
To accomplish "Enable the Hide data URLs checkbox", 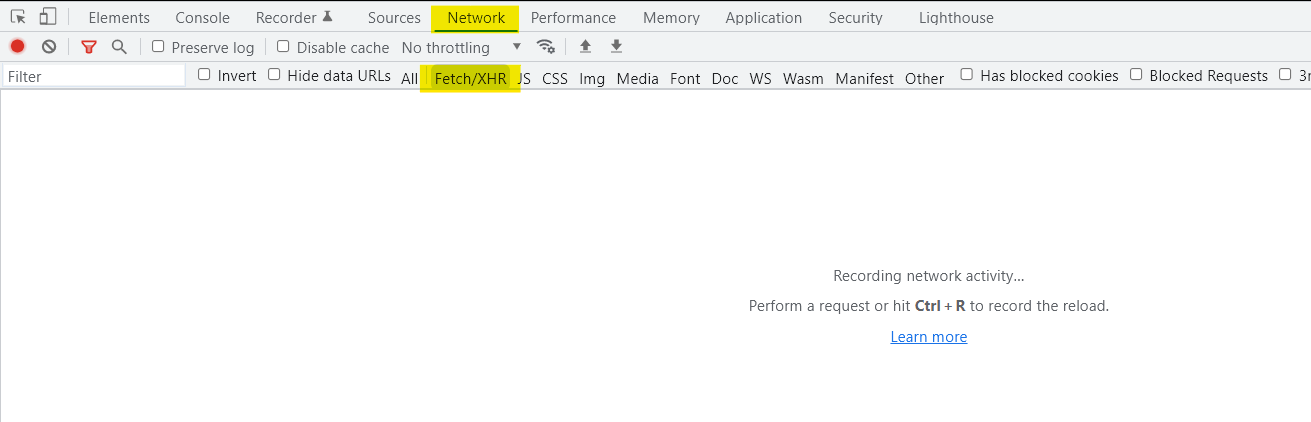I will [274, 75].
